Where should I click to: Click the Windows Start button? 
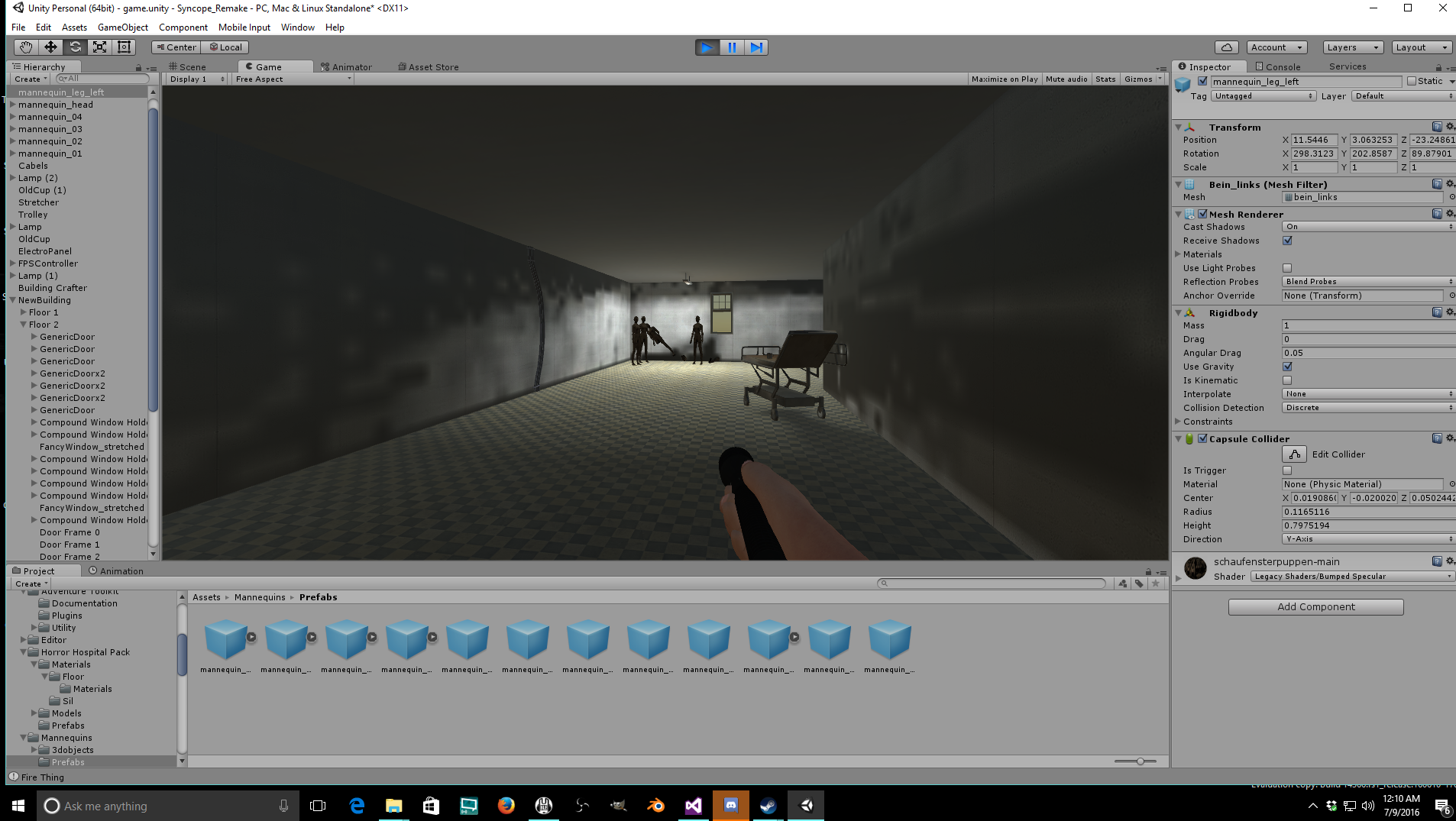click(x=18, y=806)
